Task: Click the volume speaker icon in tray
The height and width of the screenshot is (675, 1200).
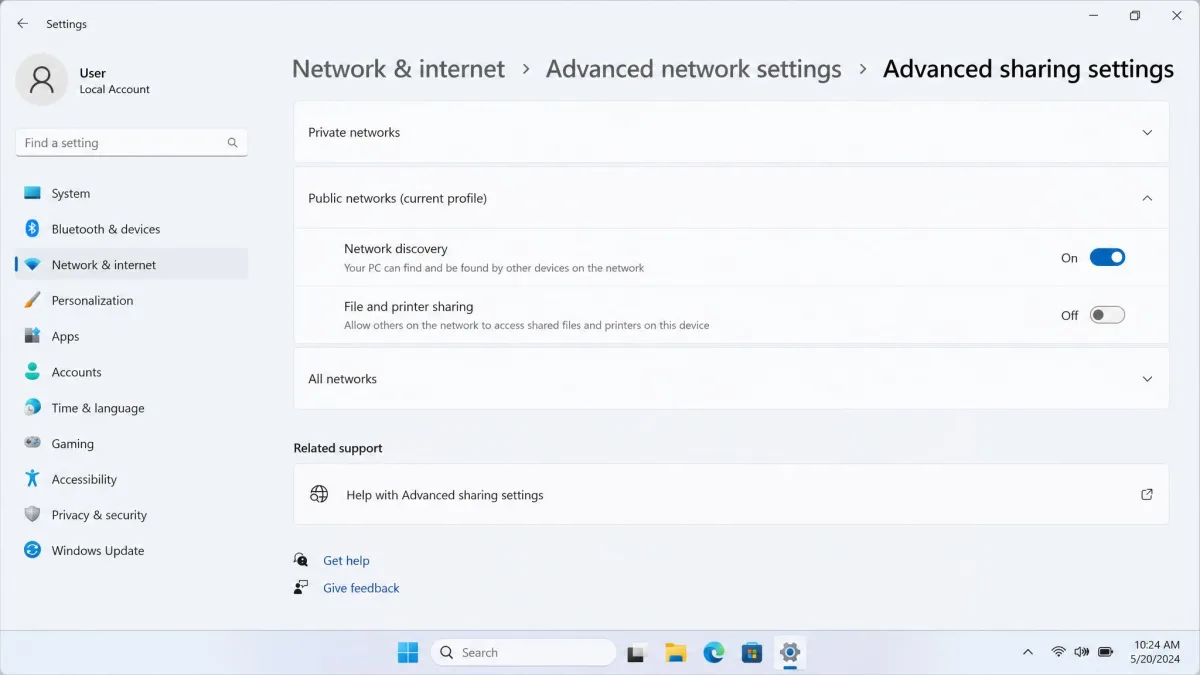Action: (x=1082, y=652)
